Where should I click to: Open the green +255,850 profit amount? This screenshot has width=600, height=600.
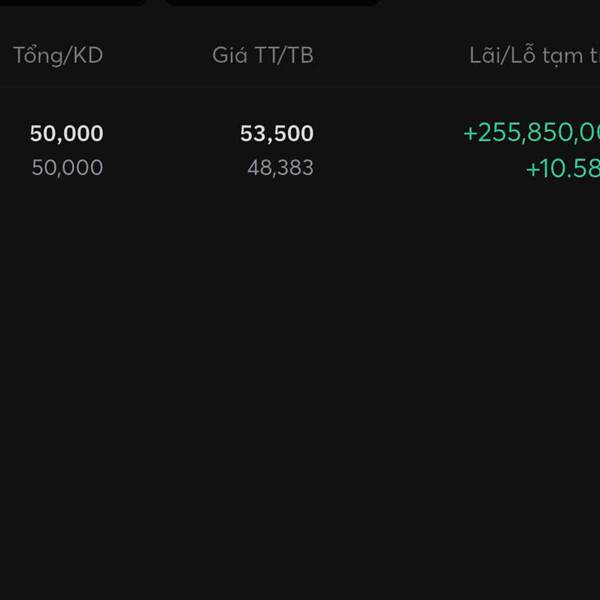point(531,134)
